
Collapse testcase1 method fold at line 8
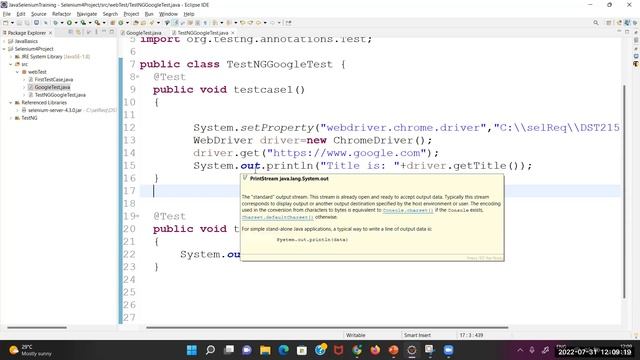pos(138,77)
